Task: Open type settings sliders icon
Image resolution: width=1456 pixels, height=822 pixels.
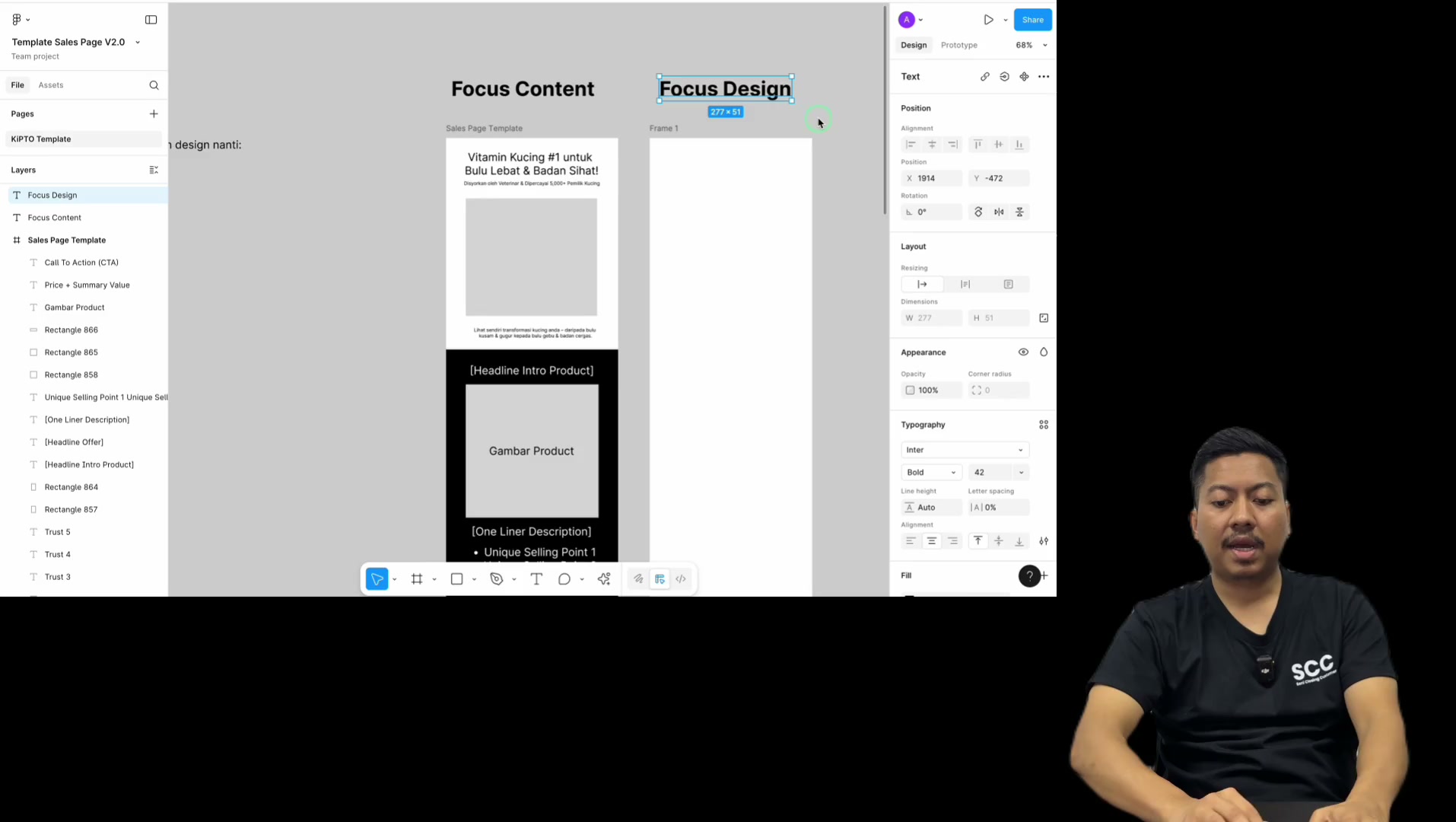Action: (1044, 541)
